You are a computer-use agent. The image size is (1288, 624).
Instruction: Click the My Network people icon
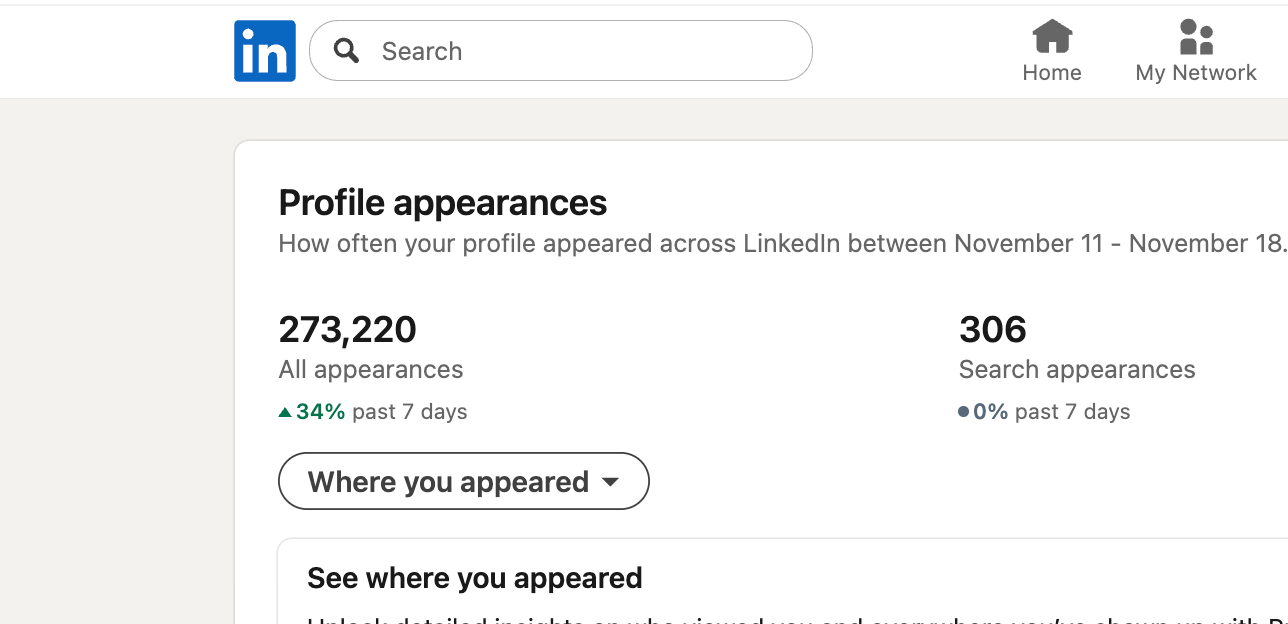tap(1196, 37)
